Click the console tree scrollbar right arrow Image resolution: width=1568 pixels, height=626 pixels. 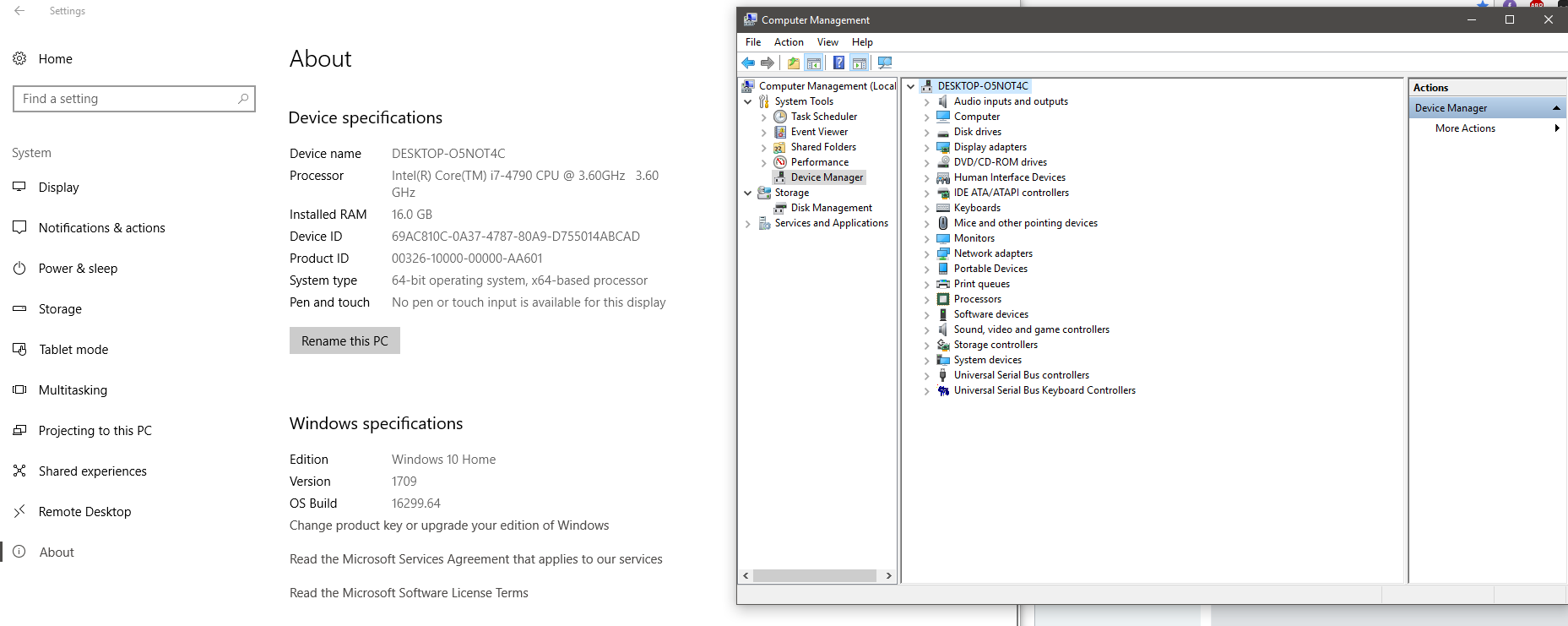click(888, 575)
